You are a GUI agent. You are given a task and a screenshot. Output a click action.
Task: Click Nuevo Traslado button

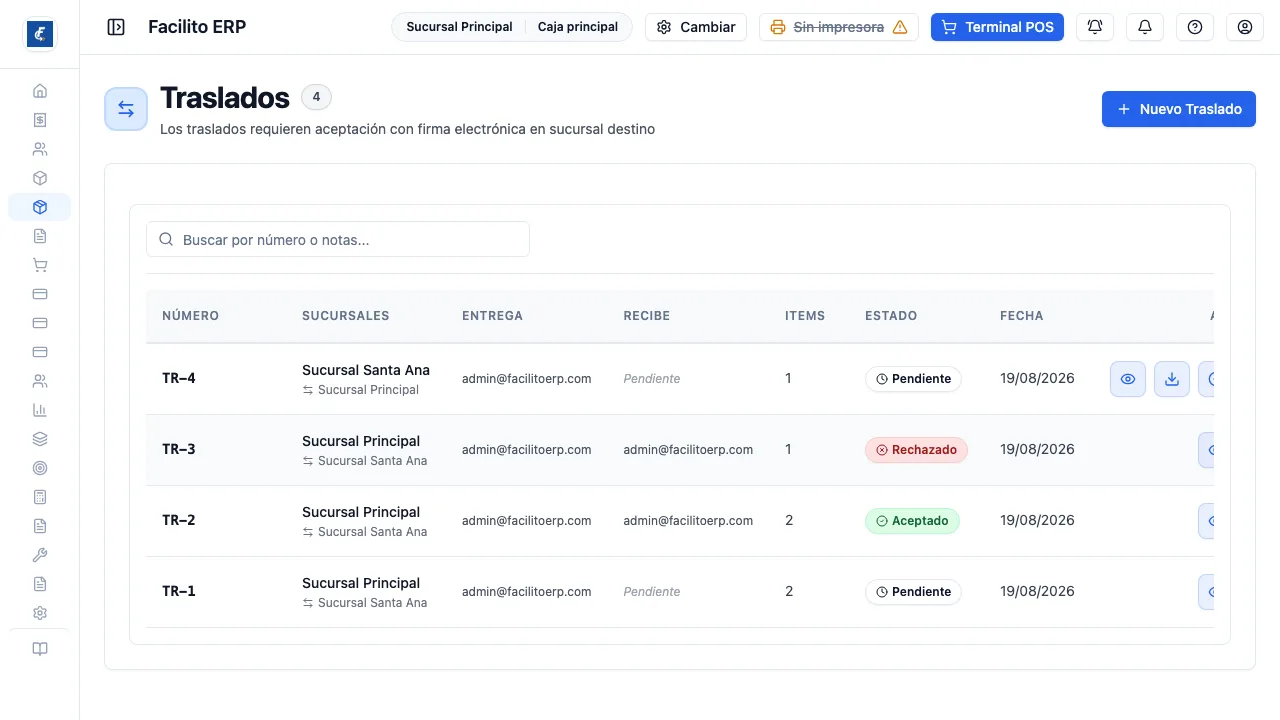click(x=1179, y=109)
